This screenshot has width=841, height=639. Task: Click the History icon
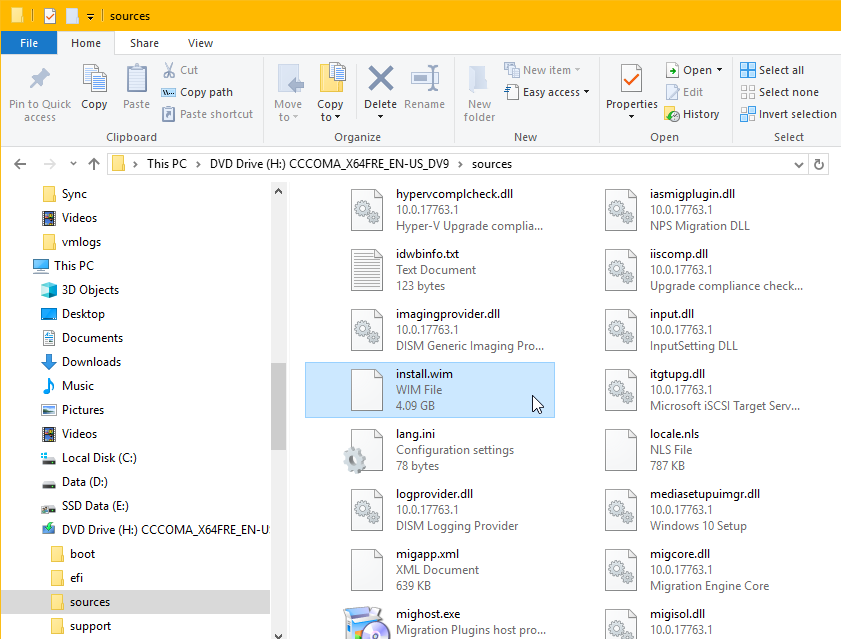pyautogui.click(x=693, y=113)
